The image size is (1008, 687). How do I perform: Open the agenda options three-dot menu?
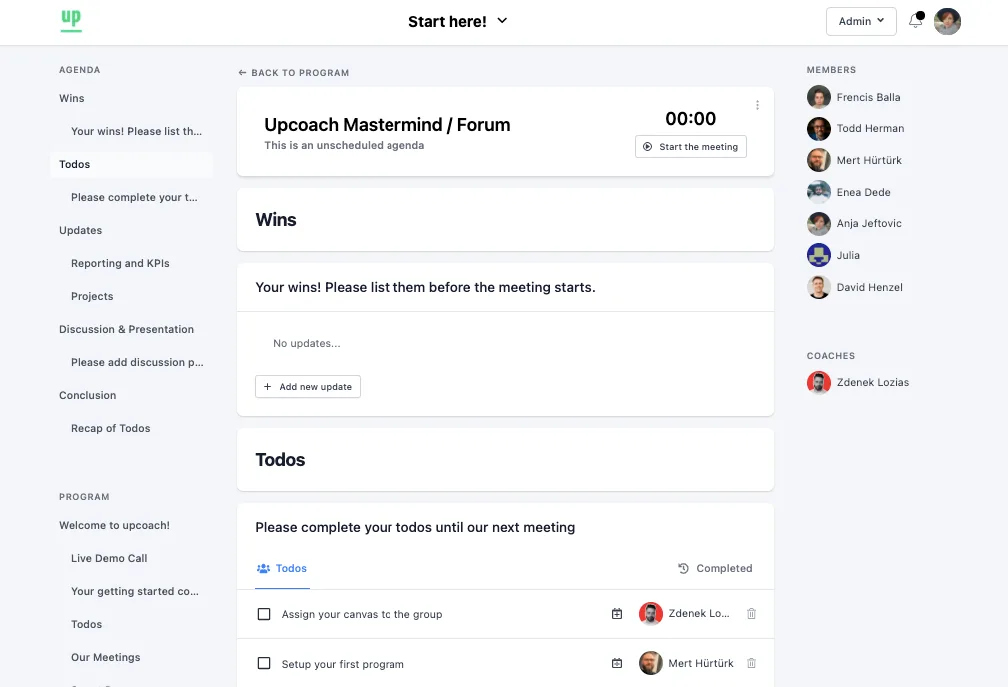pos(757,104)
